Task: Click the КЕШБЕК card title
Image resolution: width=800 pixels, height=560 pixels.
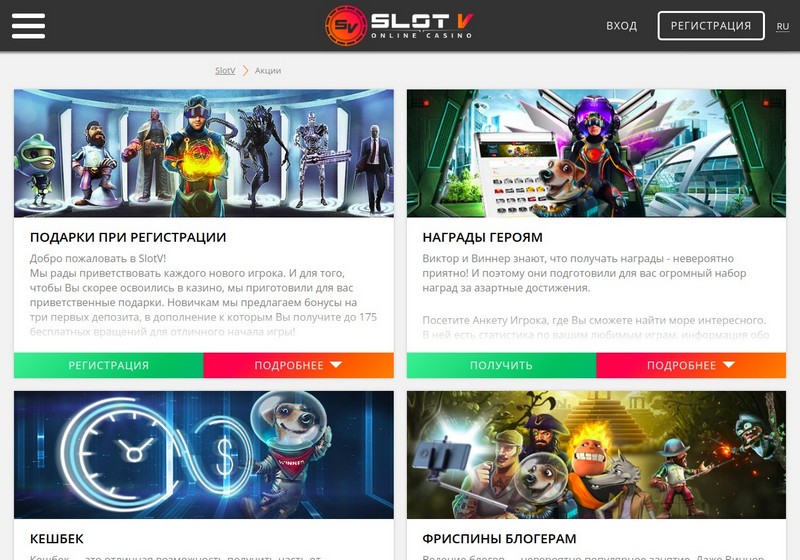Action: tap(57, 539)
